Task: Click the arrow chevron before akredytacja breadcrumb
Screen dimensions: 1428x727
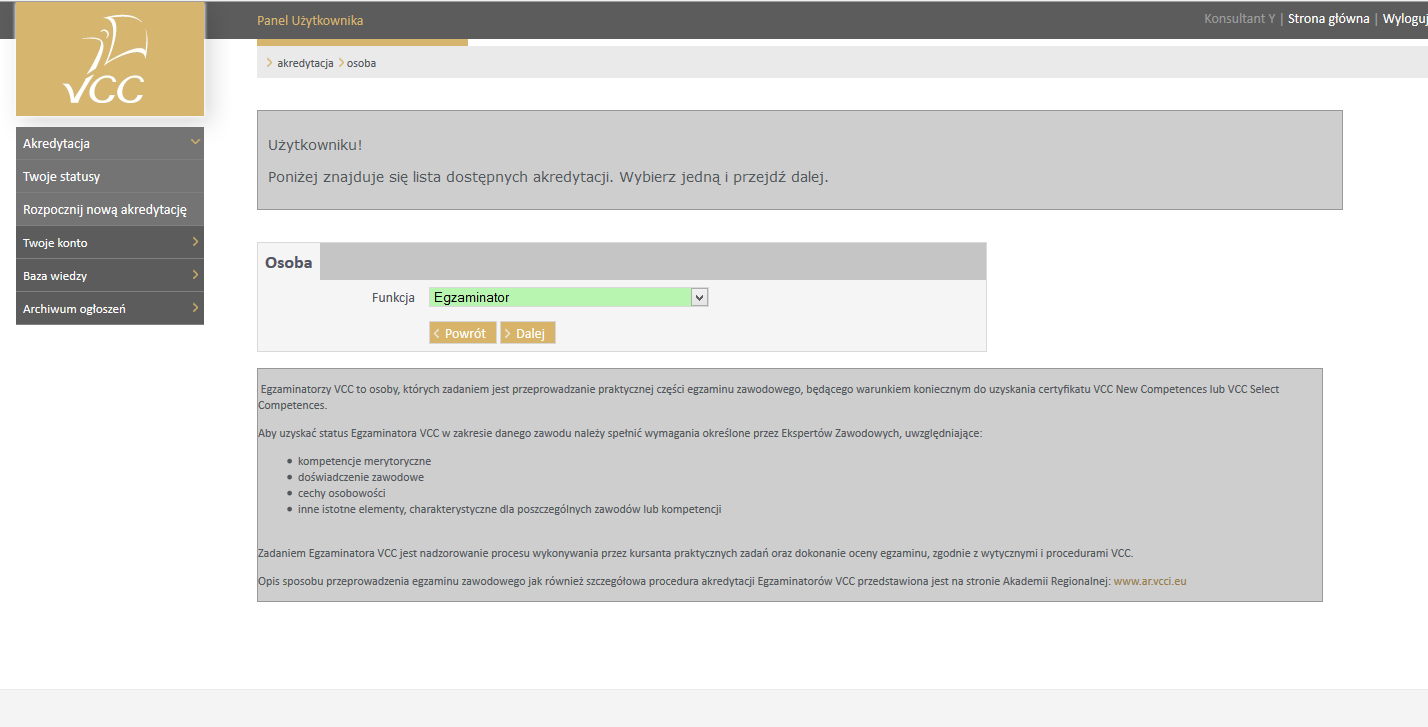Action: point(269,63)
